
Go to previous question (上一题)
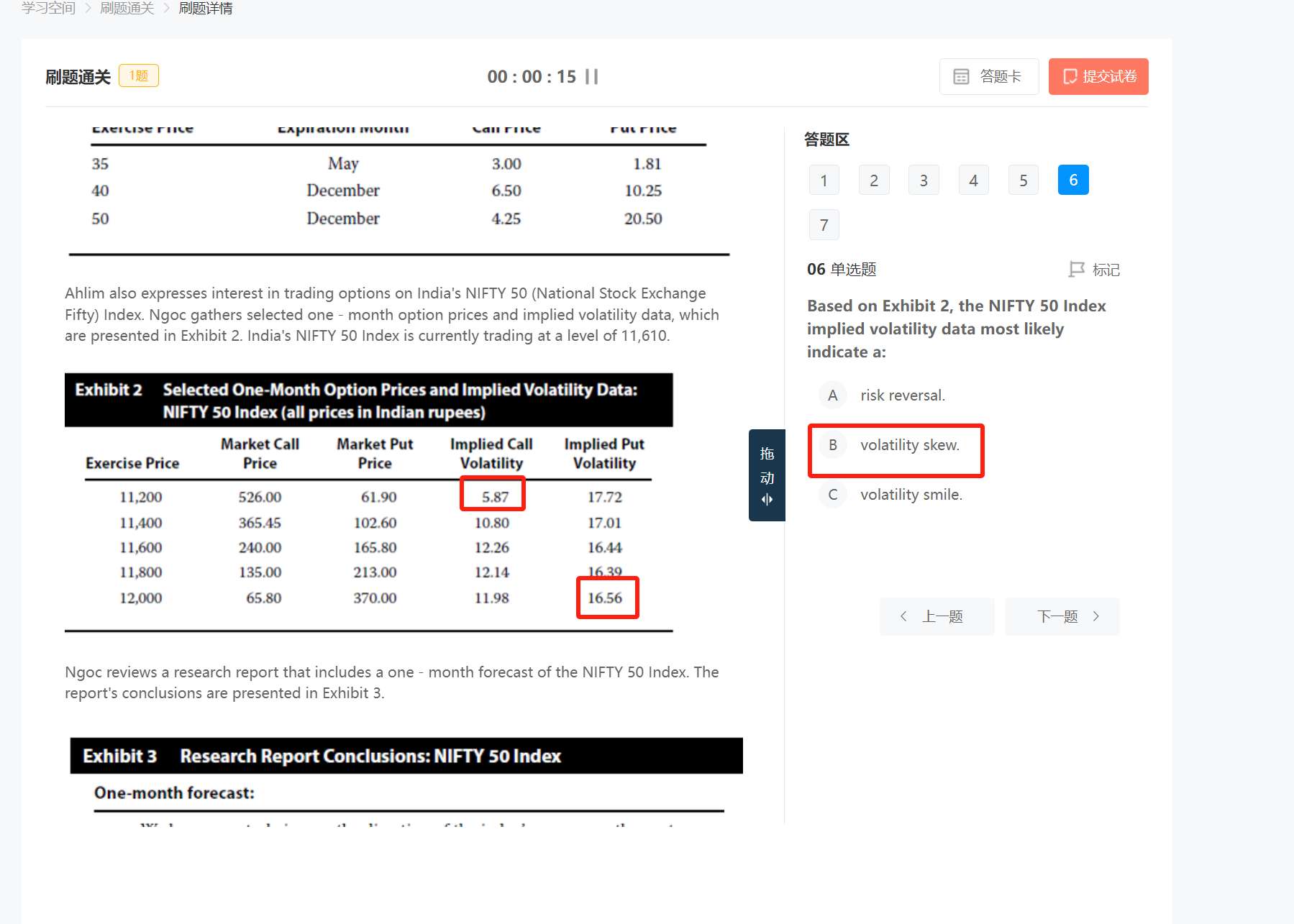tap(937, 616)
